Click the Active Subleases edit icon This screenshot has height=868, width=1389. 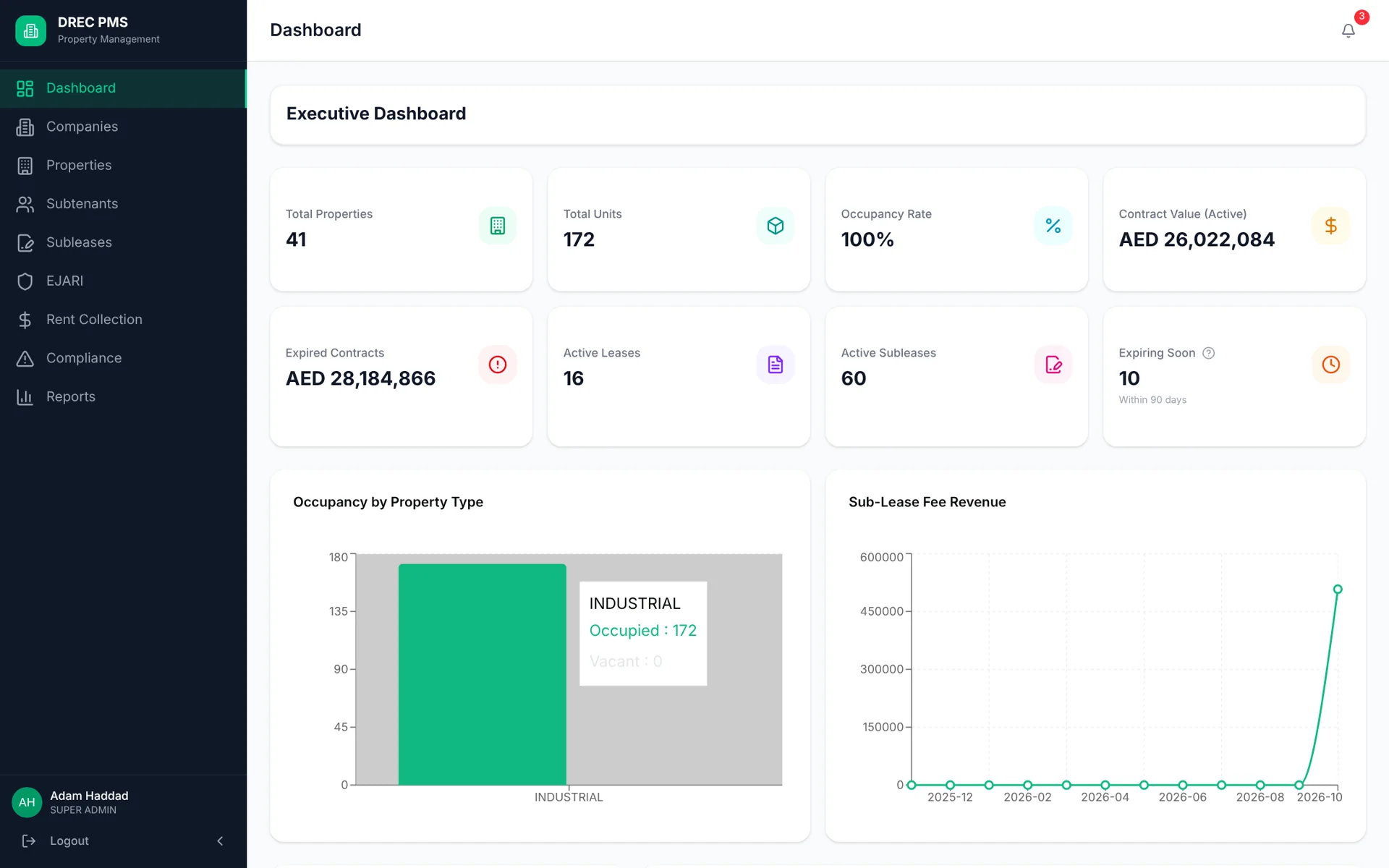pos(1053,365)
